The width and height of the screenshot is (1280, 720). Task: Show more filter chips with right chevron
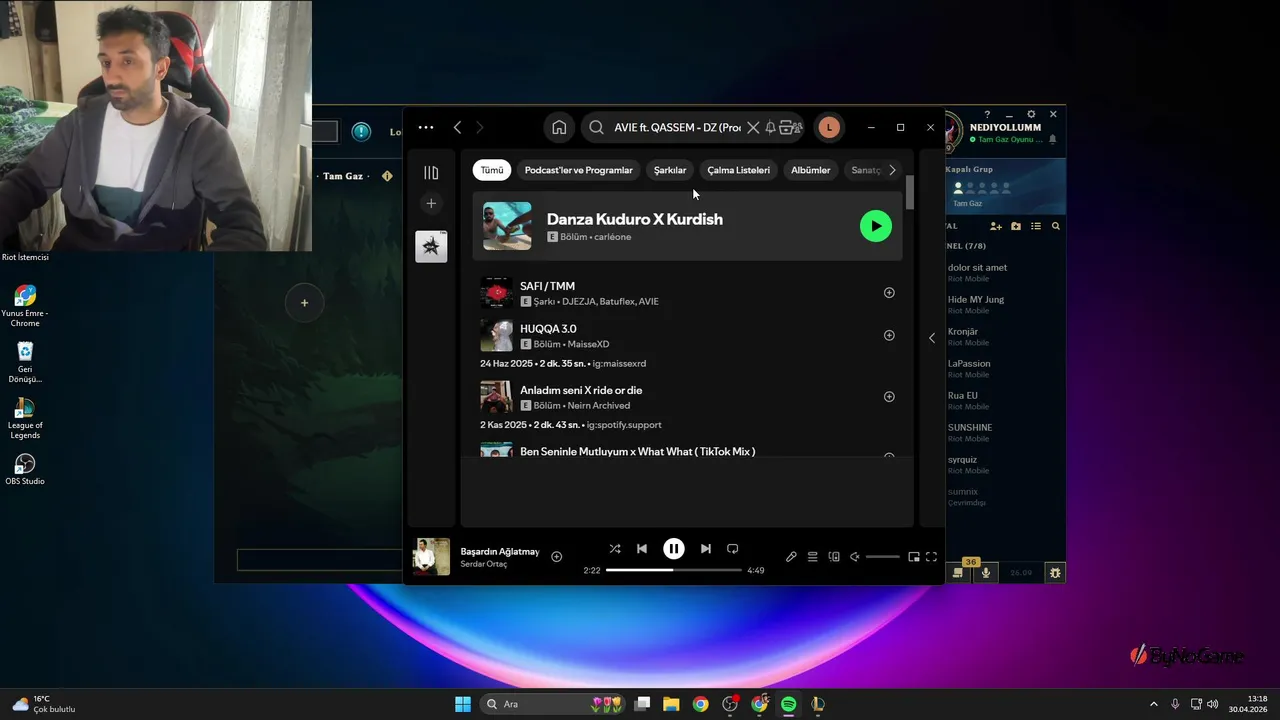[892, 170]
